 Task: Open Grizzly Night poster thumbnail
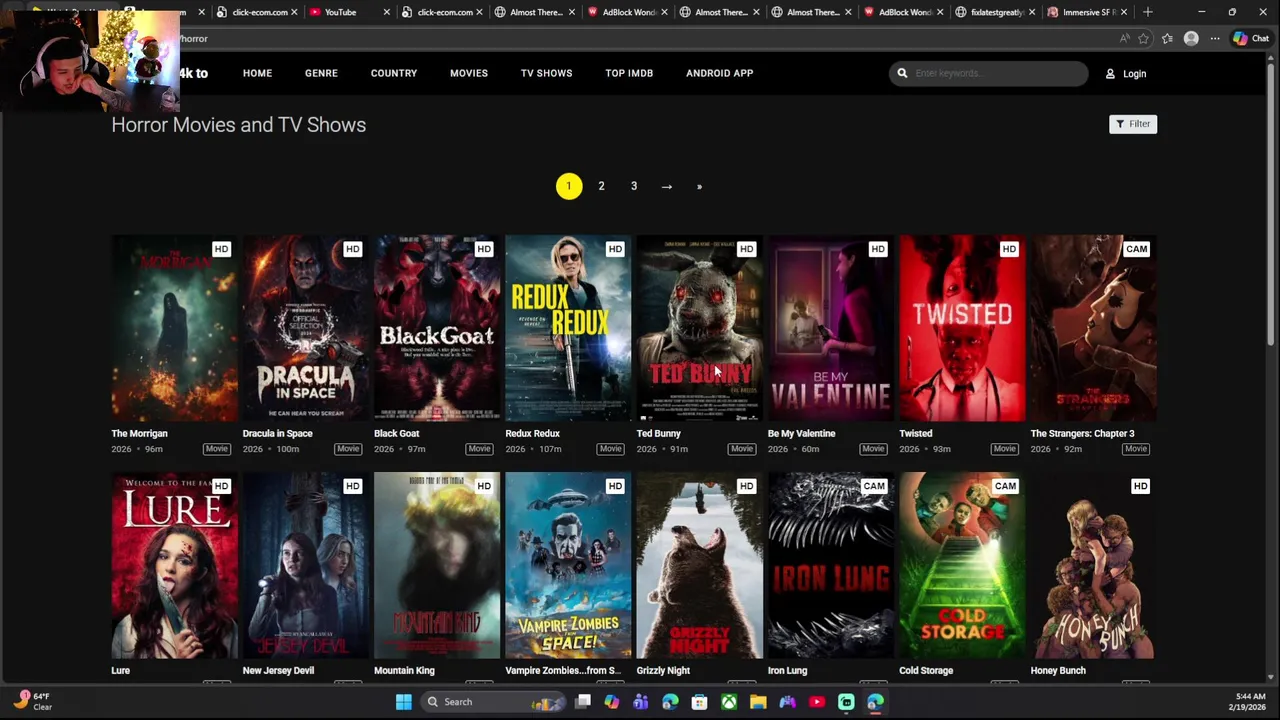[x=699, y=565]
